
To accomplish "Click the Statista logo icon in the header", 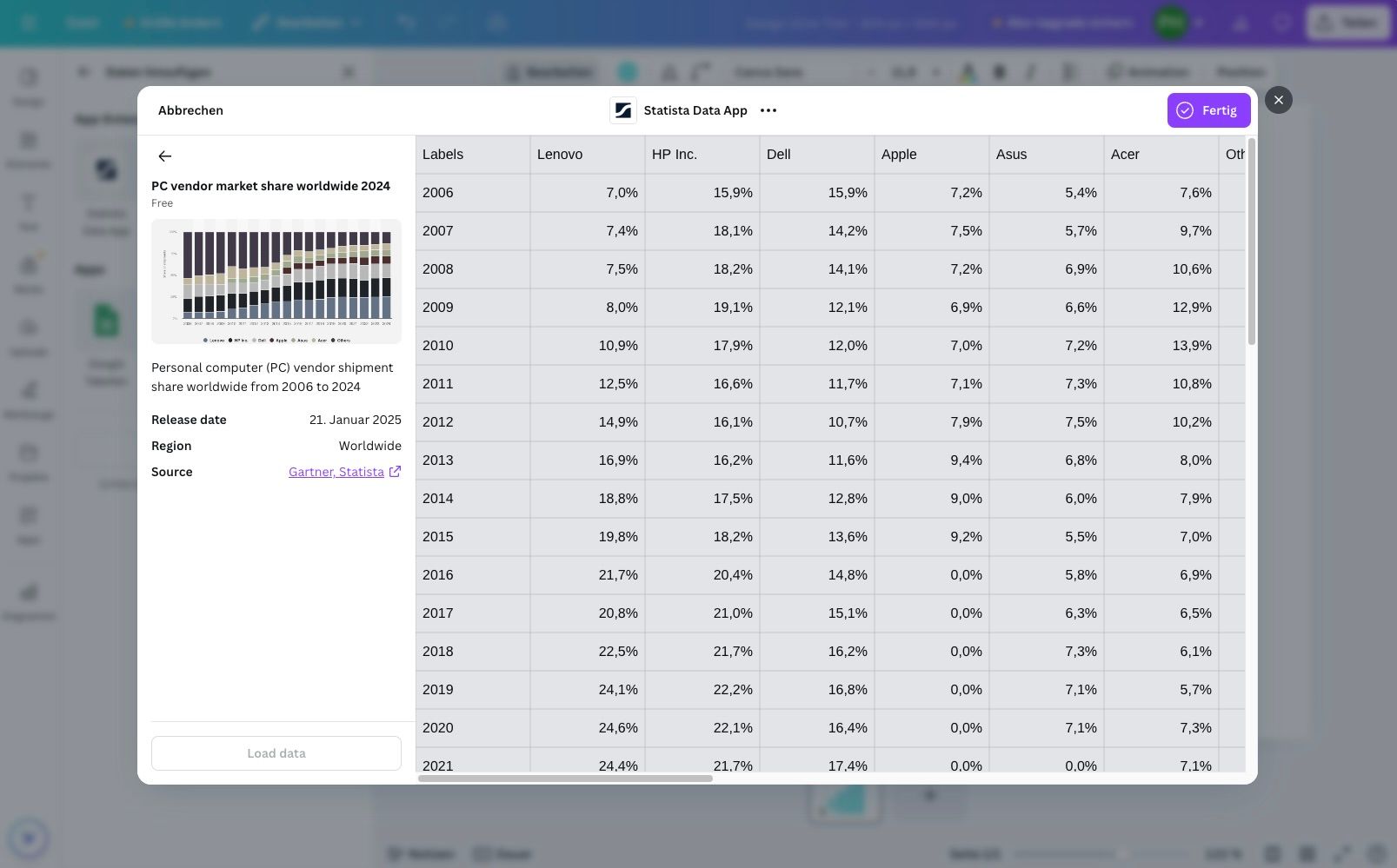I will click(x=622, y=110).
